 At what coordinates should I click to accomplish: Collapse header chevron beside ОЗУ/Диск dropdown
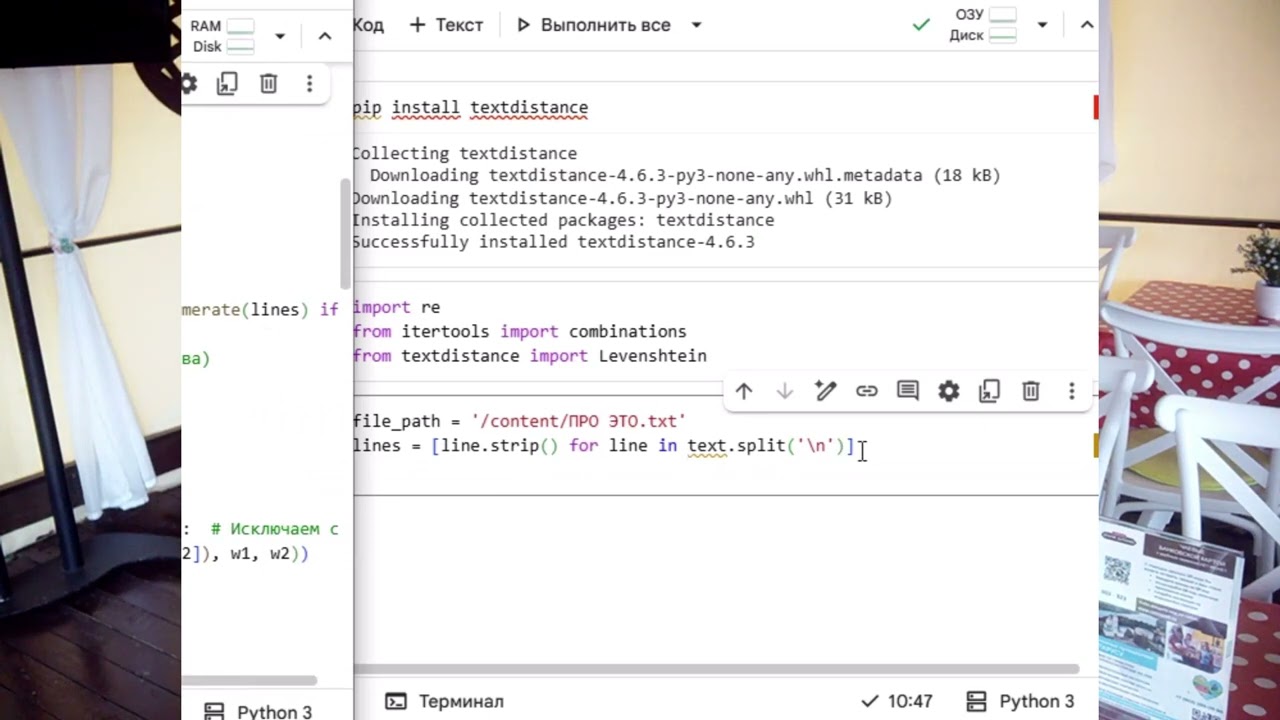1087,25
